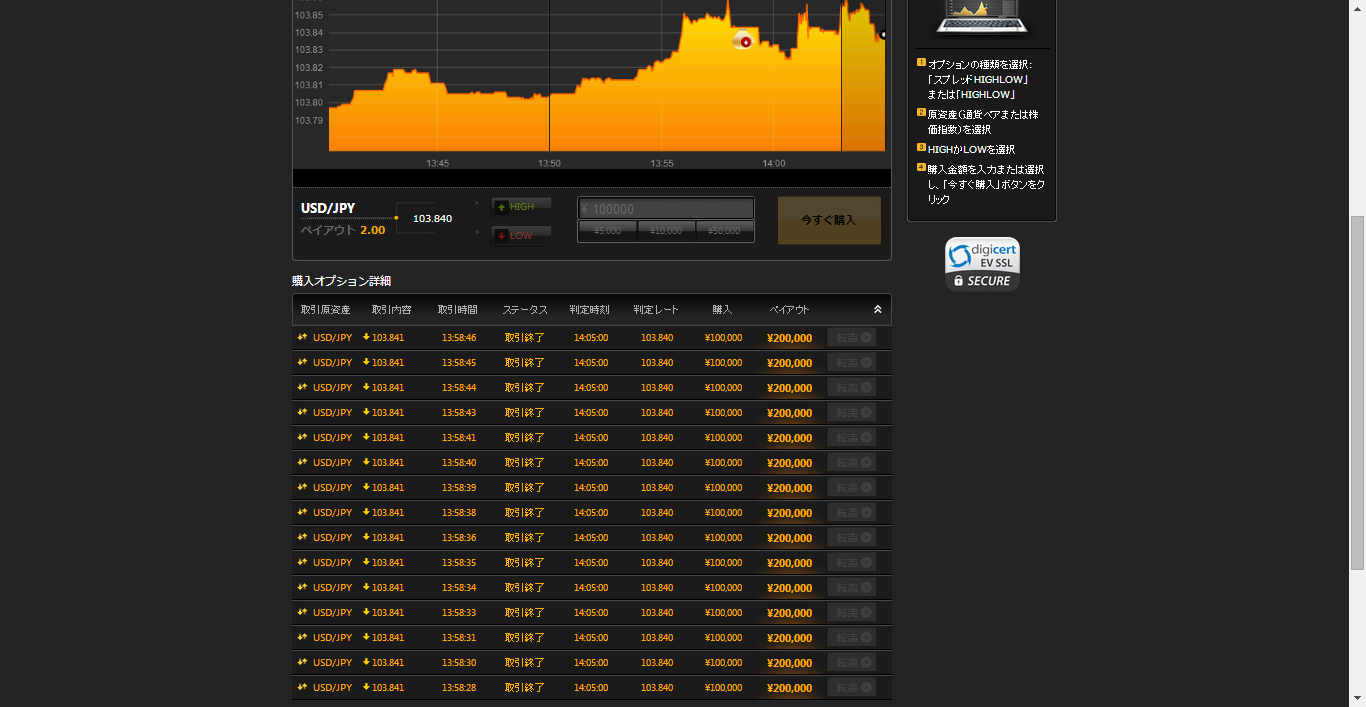Click the 取引時間 column header

pos(458,310)
